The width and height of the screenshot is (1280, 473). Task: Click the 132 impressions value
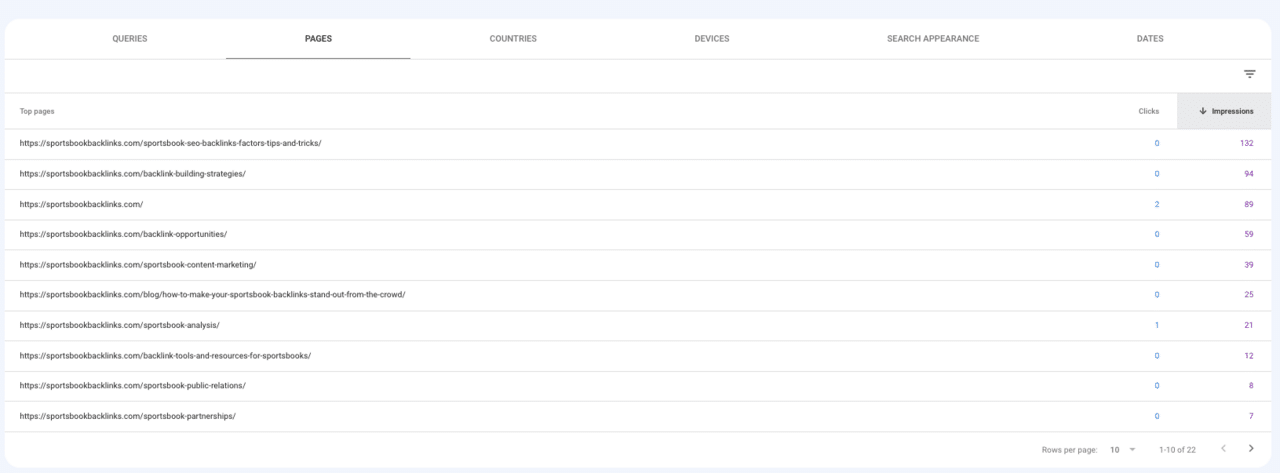1247,144
